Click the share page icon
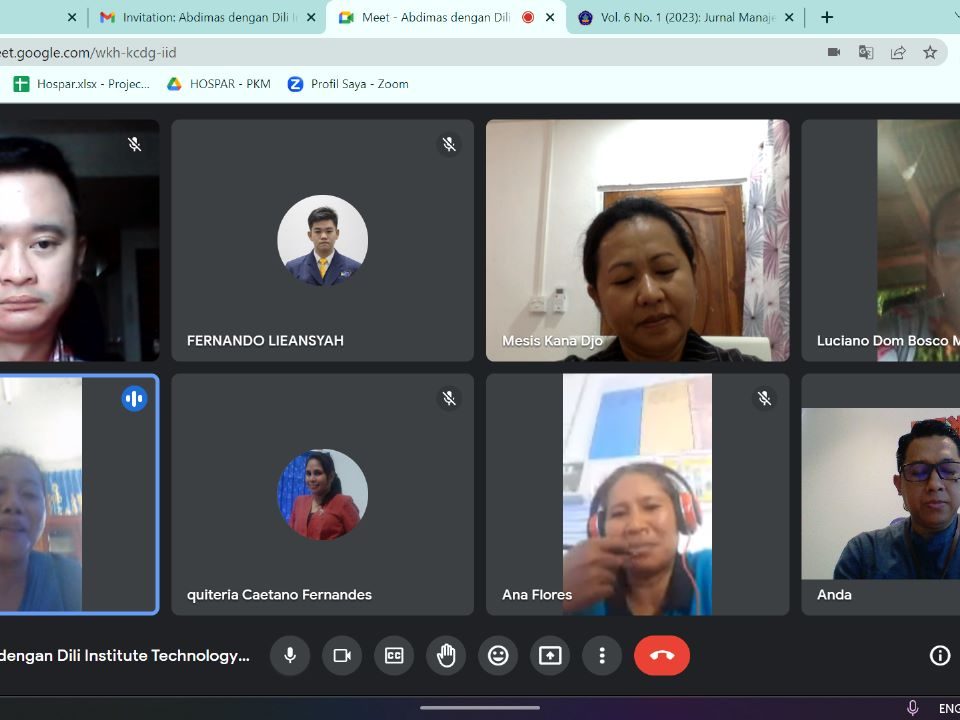This screenshot has width=960, height=720. pyautogui.click(x=898, y=52)
